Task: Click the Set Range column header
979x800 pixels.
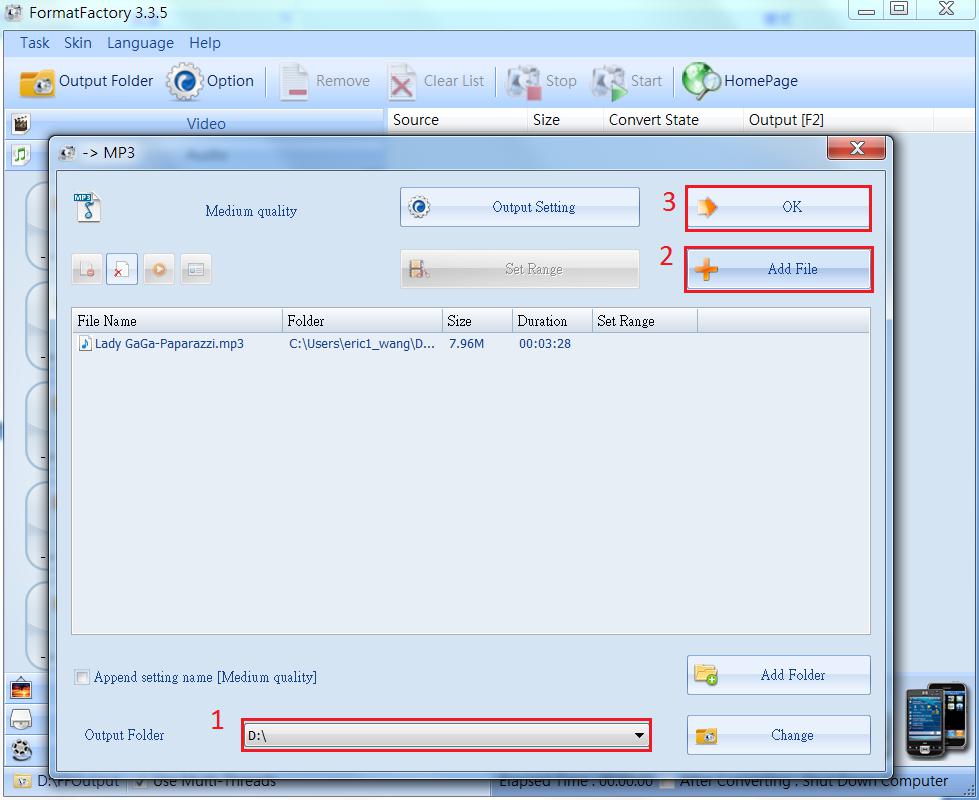Action: [x=645, y=321]
